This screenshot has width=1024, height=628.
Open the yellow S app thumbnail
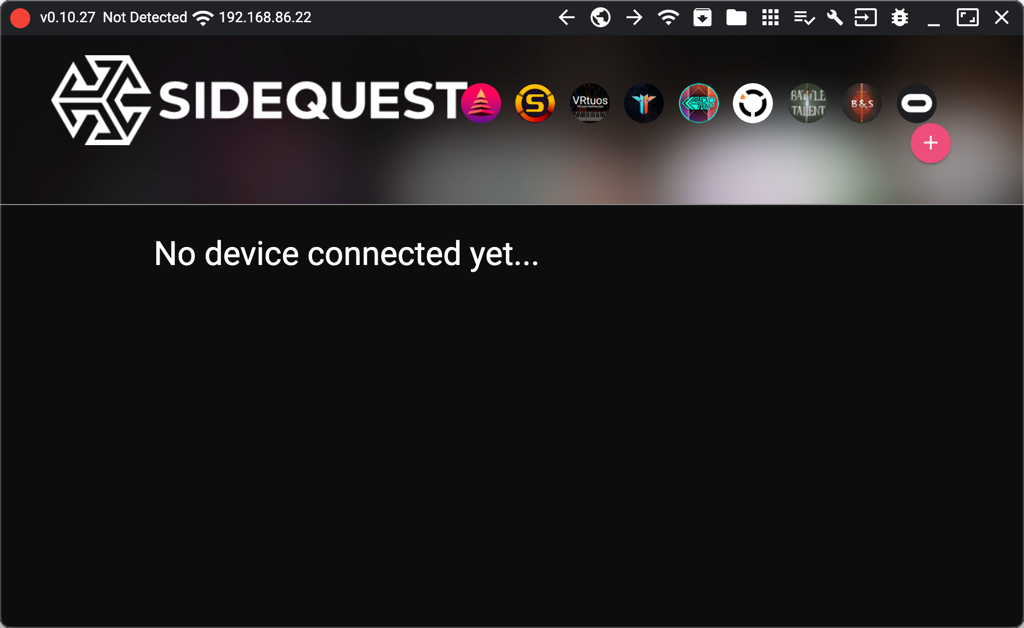[x=535, y=102]
